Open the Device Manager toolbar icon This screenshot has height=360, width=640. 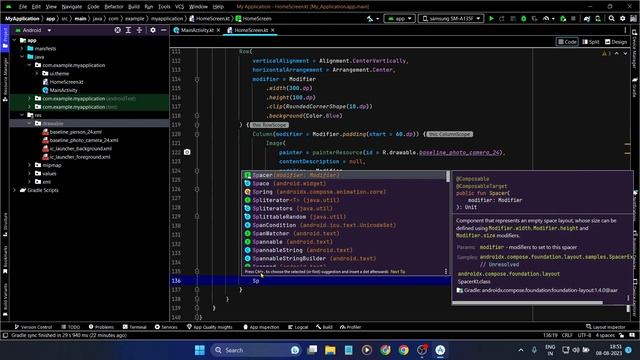[x=598, y=18]
